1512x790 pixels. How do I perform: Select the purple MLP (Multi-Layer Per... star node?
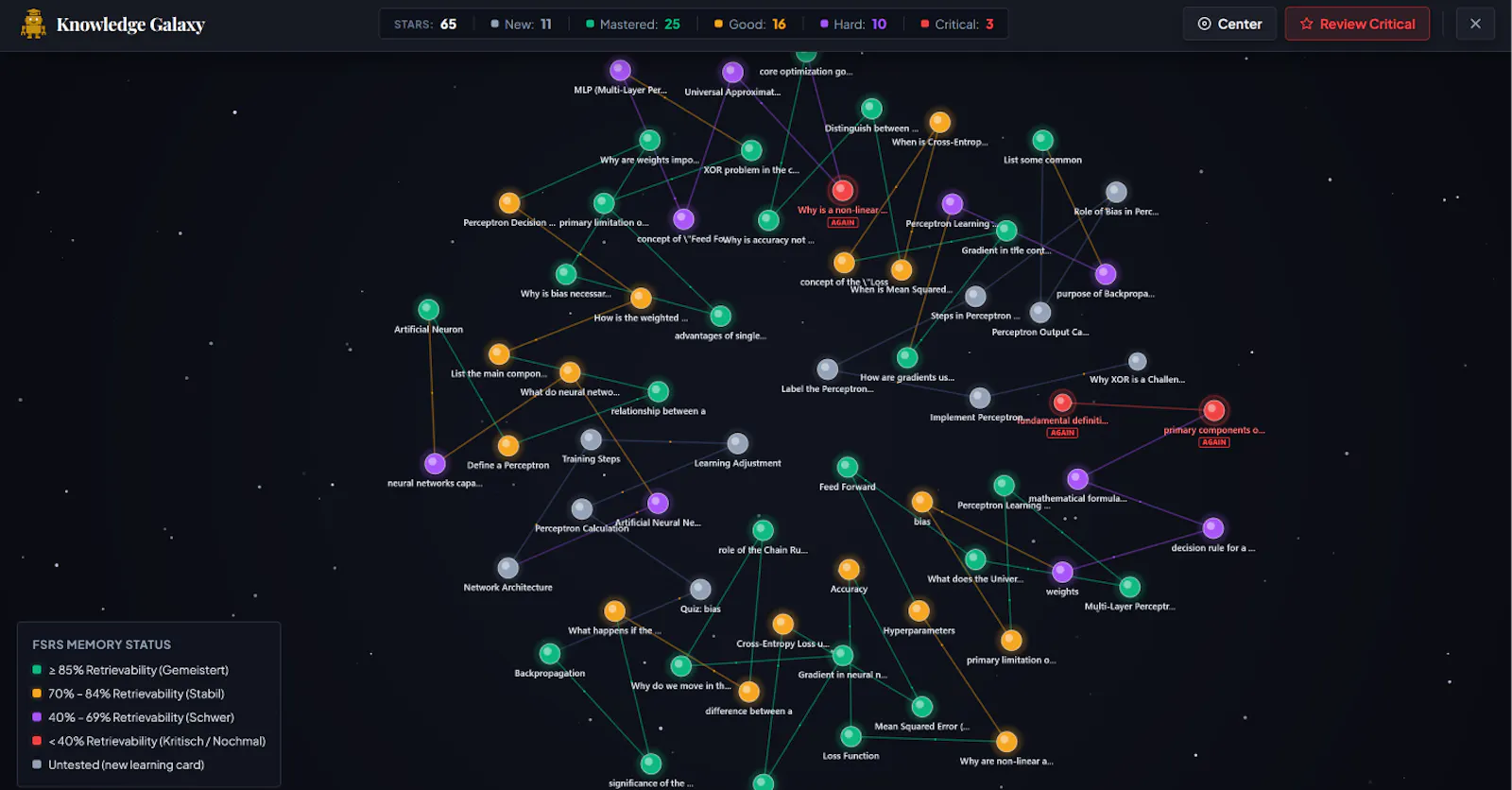tap(620, 70)
